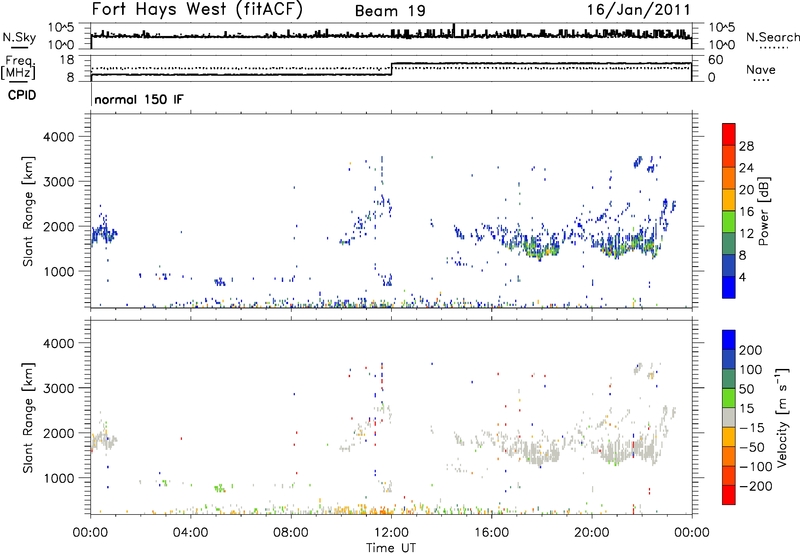The image size is (800, 554).
Task: Select the 'Beam 19' label
Action: click(390, 11)
